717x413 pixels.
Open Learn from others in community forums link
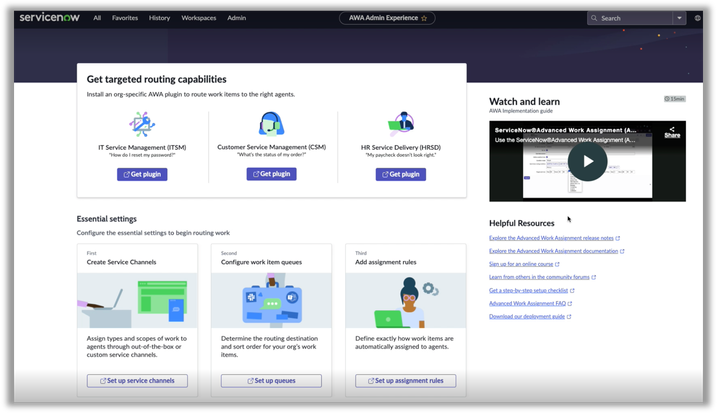539,277
